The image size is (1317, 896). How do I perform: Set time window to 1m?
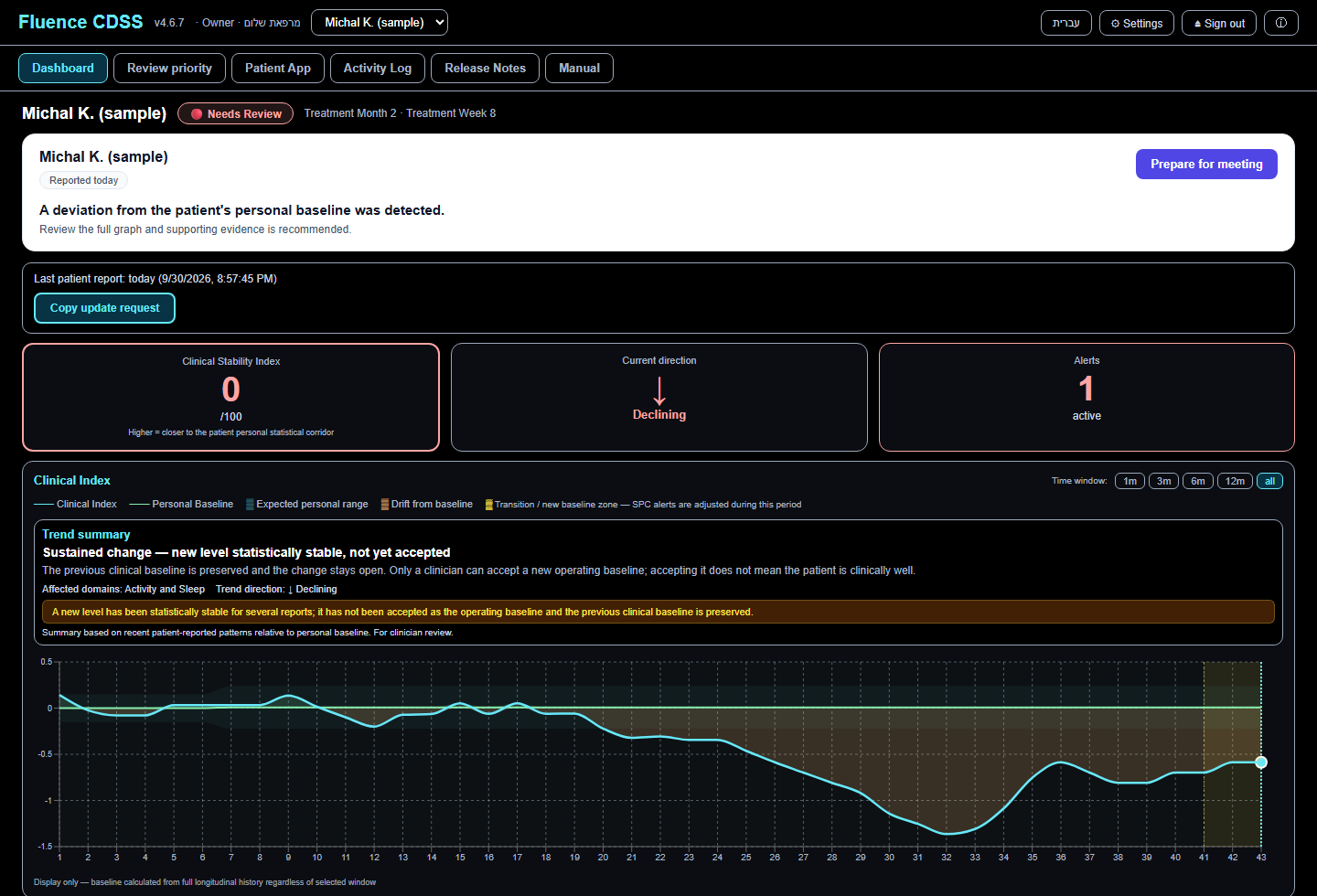[x=1130, y=481]
